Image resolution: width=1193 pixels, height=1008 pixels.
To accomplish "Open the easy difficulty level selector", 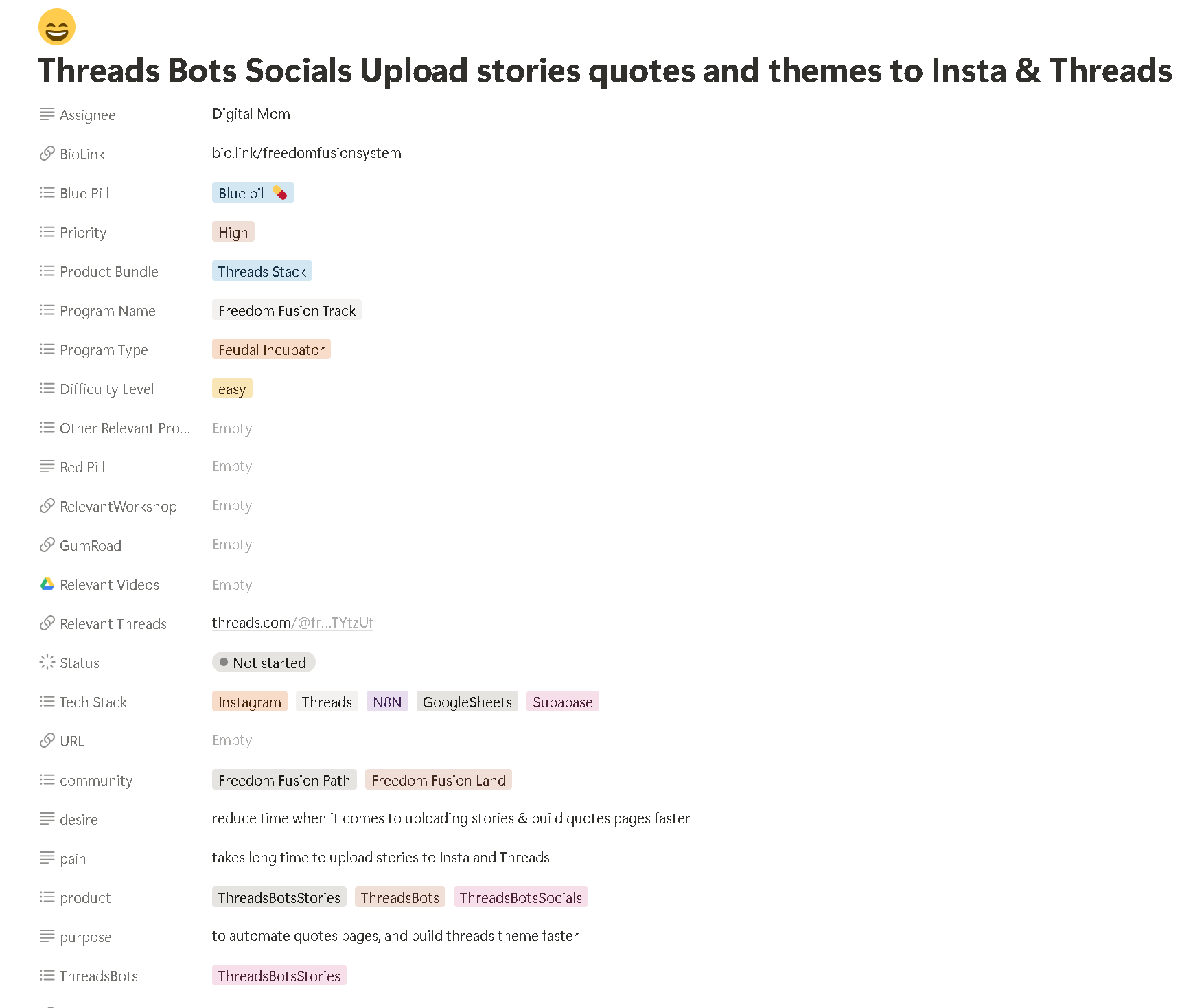I will (232, 389).
